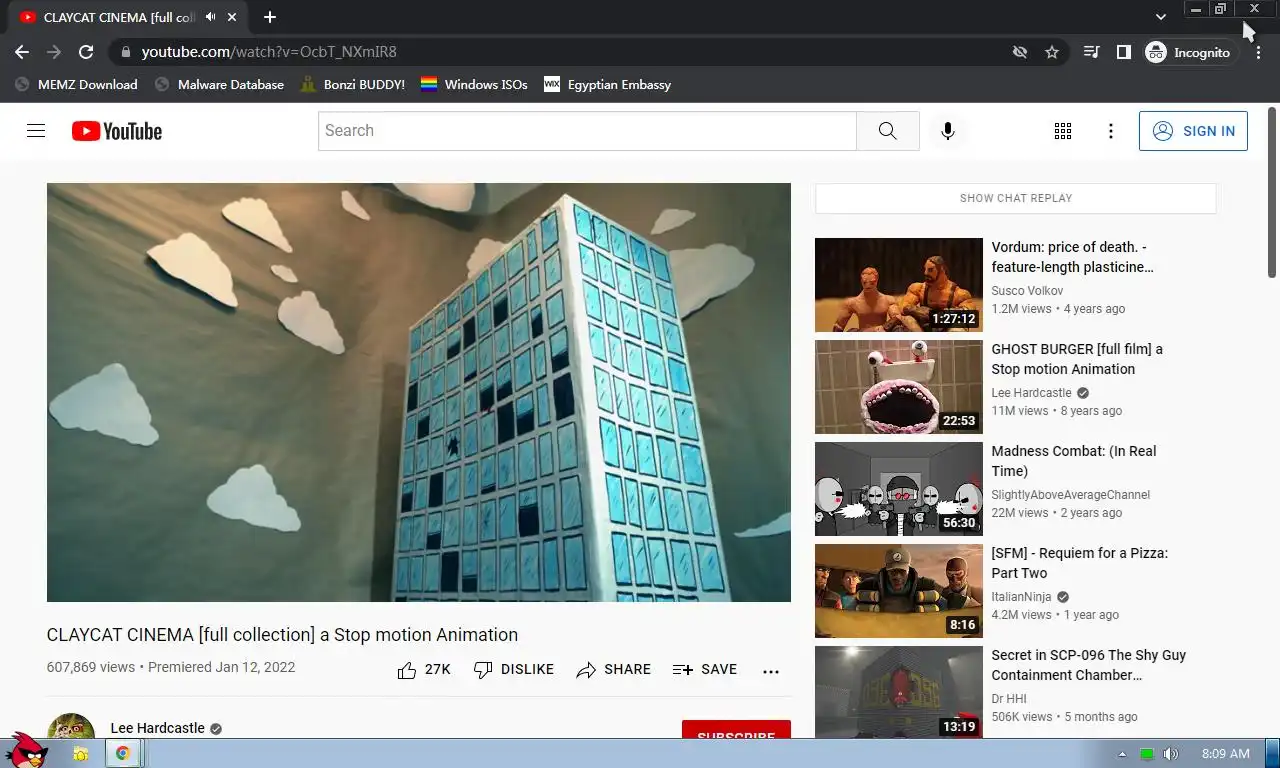Go back in the browser
The height and width of the screenshot is (768, 1280).
pyautogui.click(x=22, y=52)
